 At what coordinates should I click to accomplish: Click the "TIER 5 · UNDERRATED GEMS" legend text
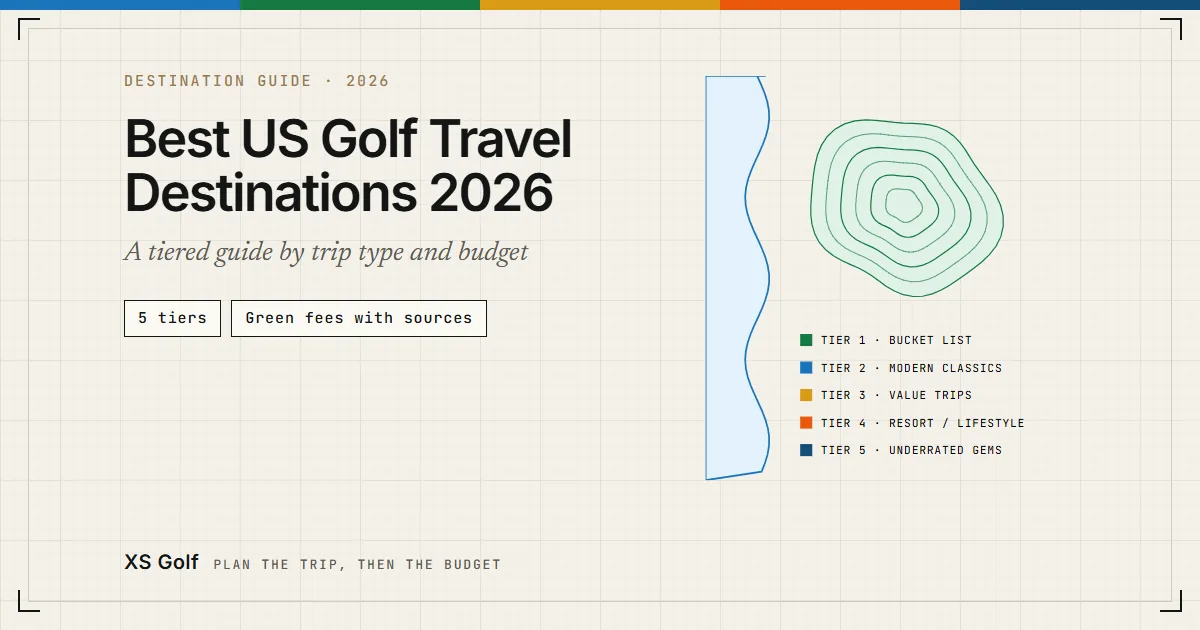coord(911,450)
